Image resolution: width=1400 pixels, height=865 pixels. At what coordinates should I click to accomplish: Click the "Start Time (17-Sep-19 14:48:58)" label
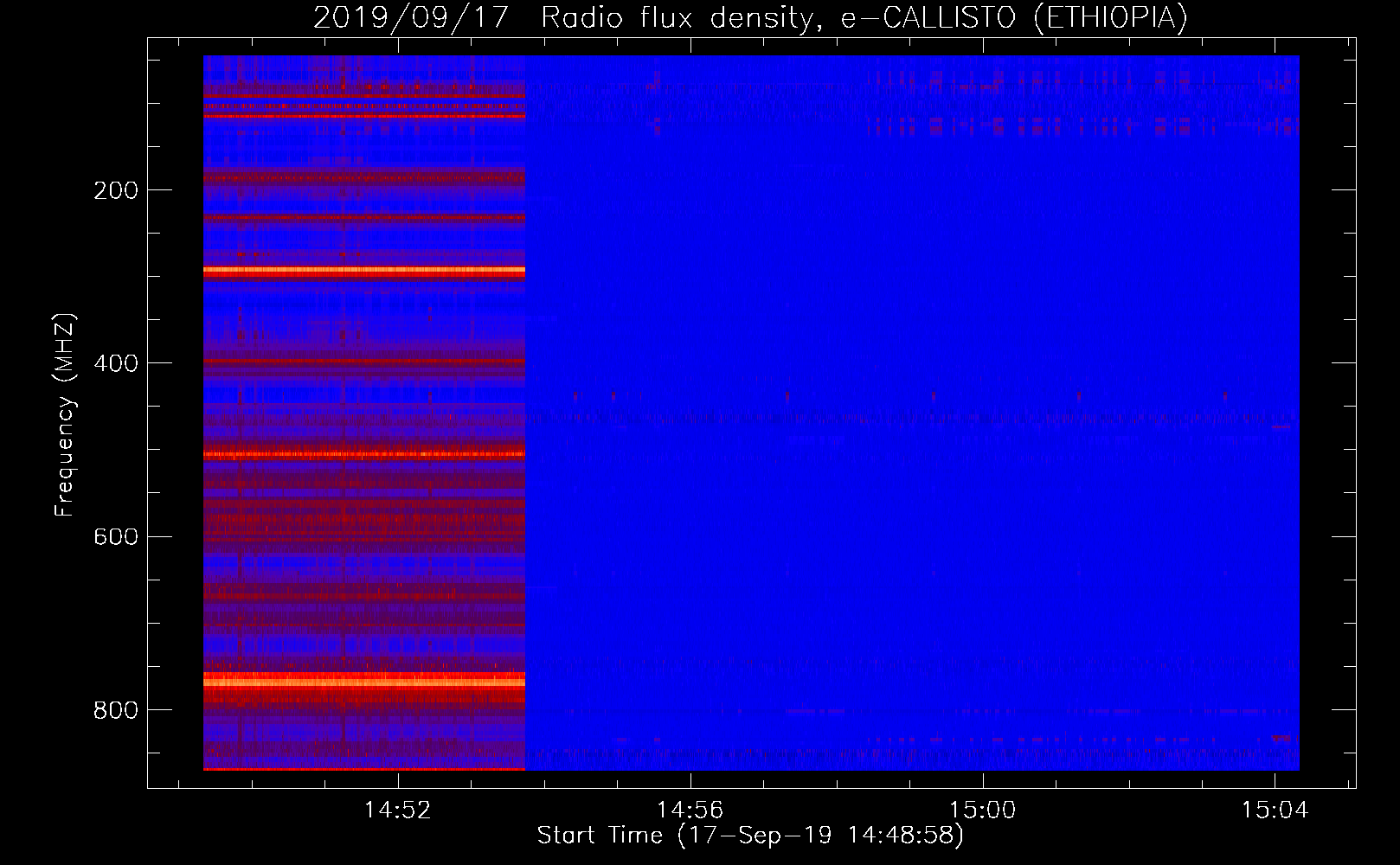750,836
